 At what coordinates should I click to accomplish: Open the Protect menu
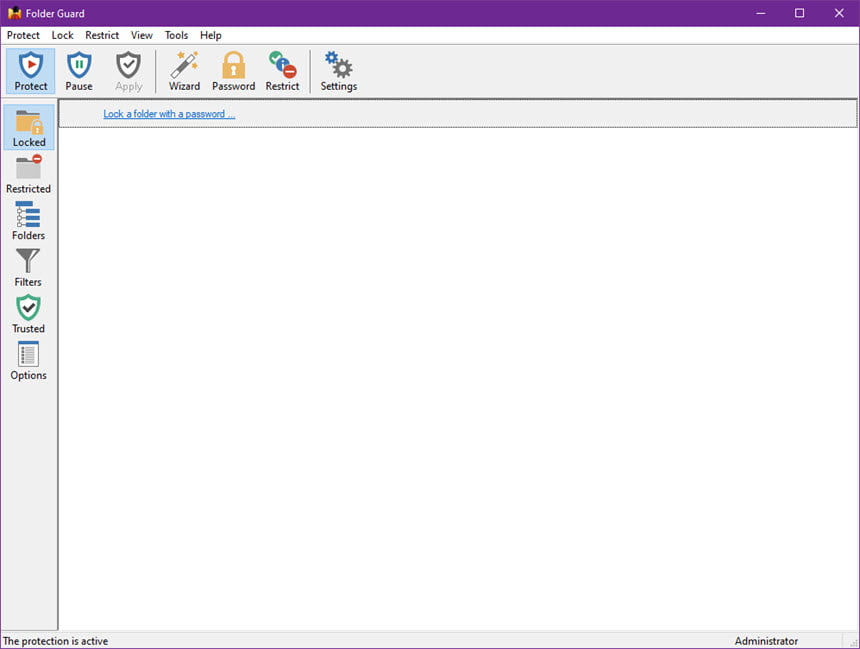pyautogui.click(x=23, y=35)
